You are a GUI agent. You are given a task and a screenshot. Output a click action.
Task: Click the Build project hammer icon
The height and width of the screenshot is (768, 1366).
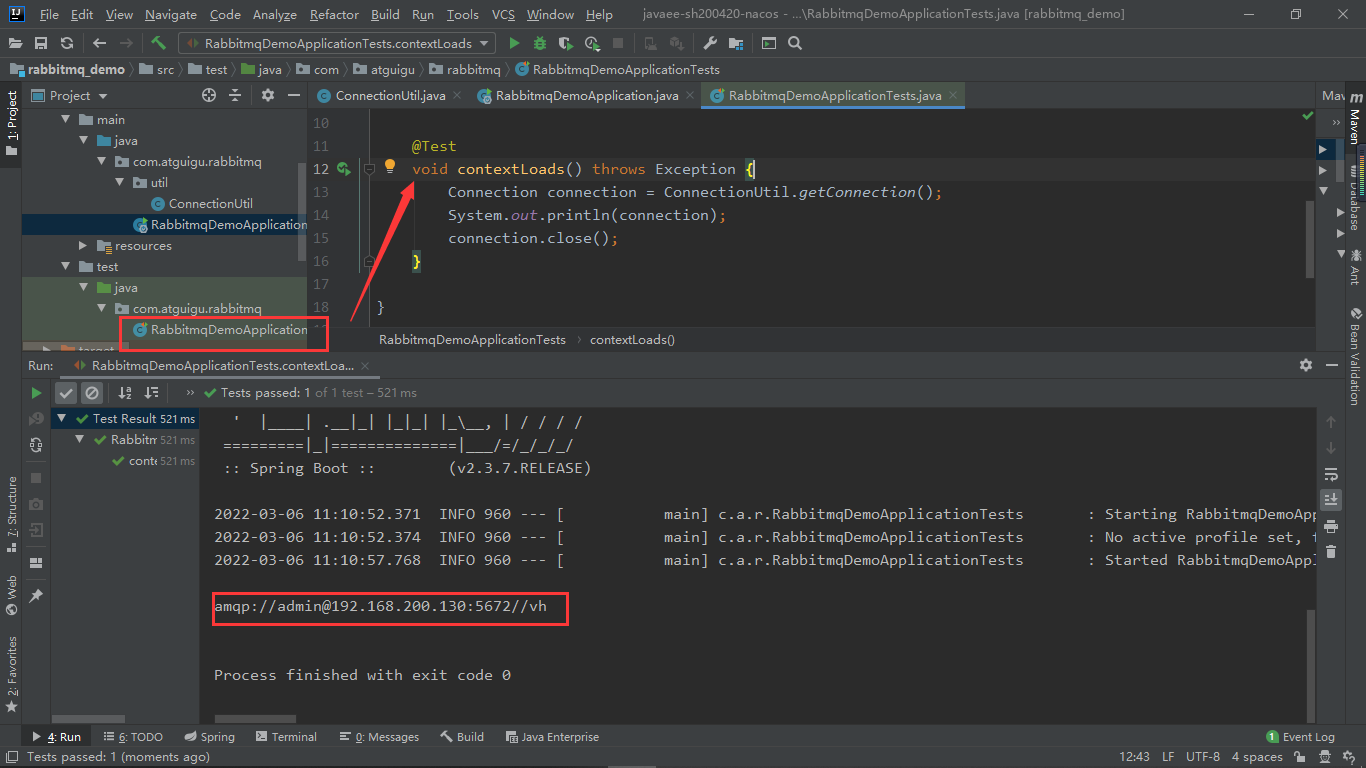(x=158, y=43)
